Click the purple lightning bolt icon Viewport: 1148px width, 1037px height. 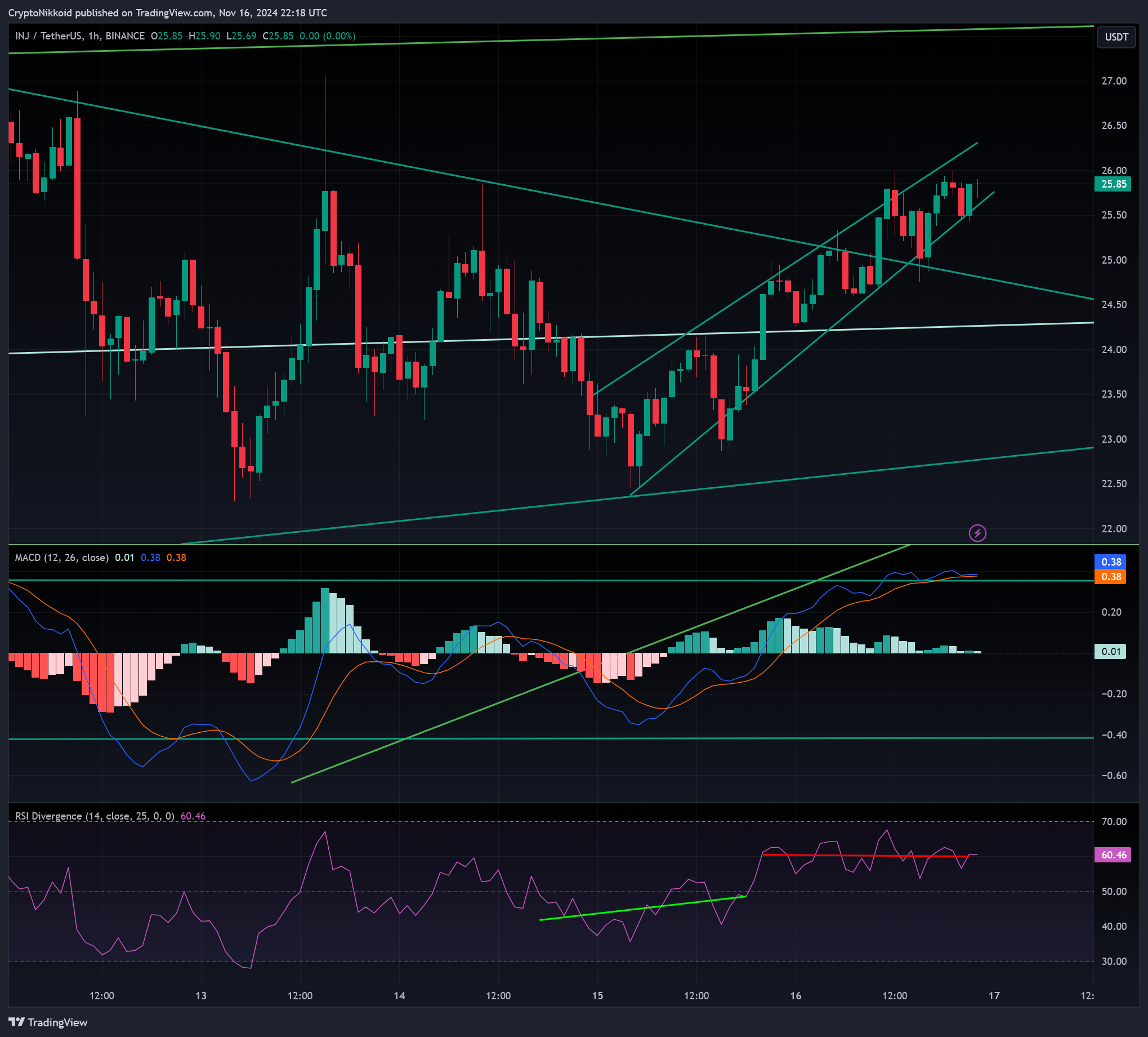tap(977, 533)
